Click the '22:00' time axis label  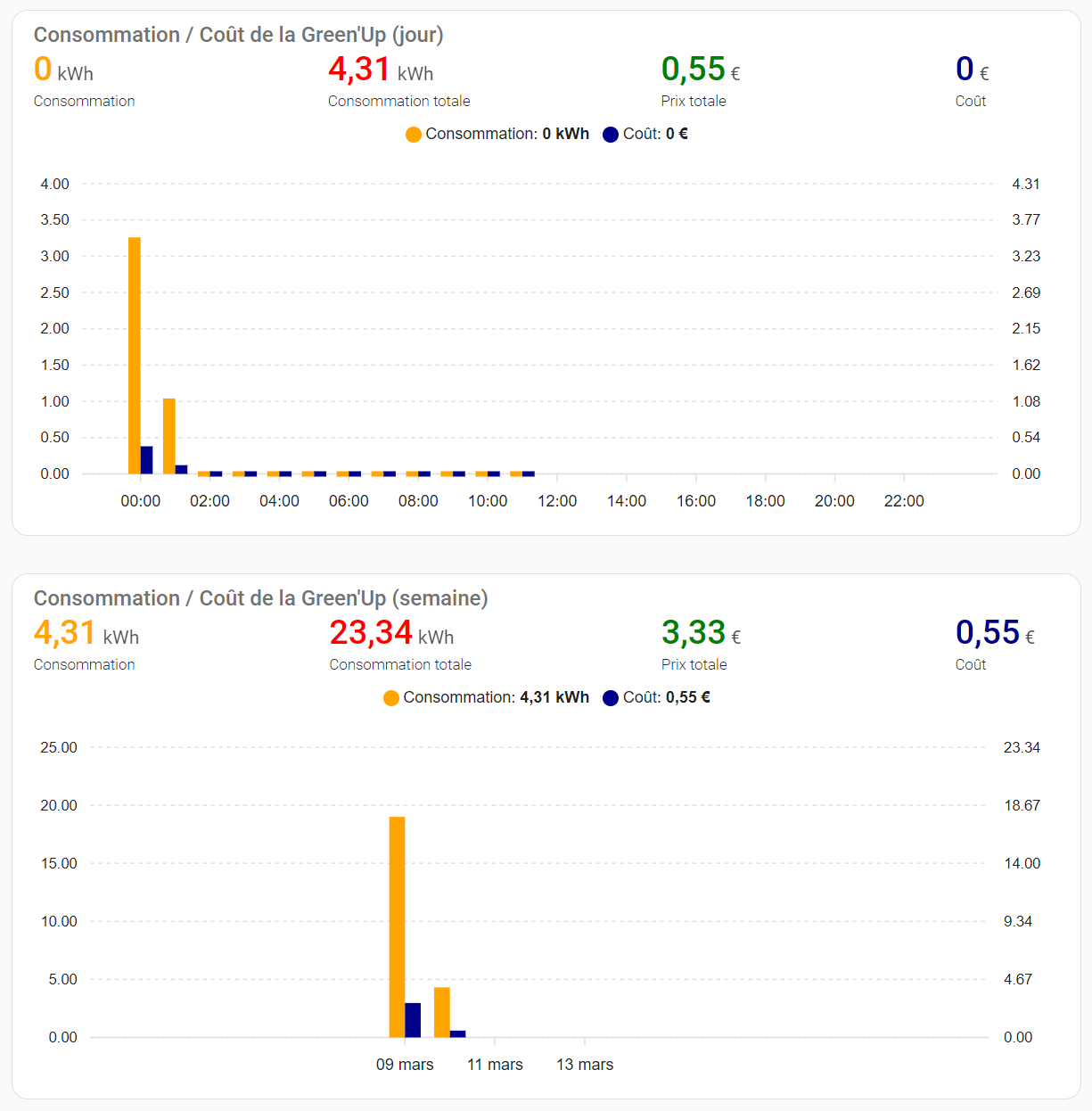(x=904, y=501)
